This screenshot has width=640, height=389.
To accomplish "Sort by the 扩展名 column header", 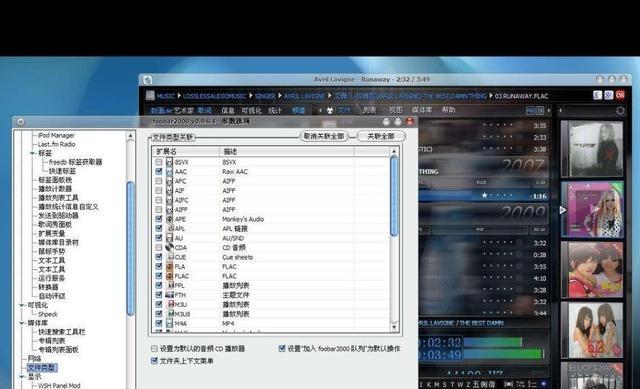I will 185,151.
